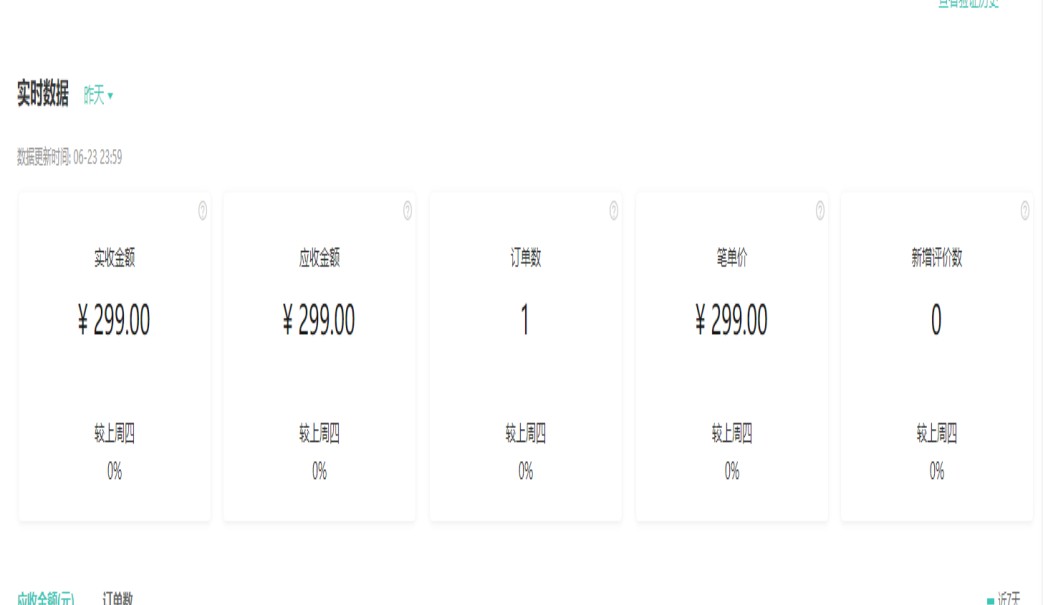Switch to the 应收金额(元) chart tab
The image size is (1043, 605).
(x=46, y=599)
